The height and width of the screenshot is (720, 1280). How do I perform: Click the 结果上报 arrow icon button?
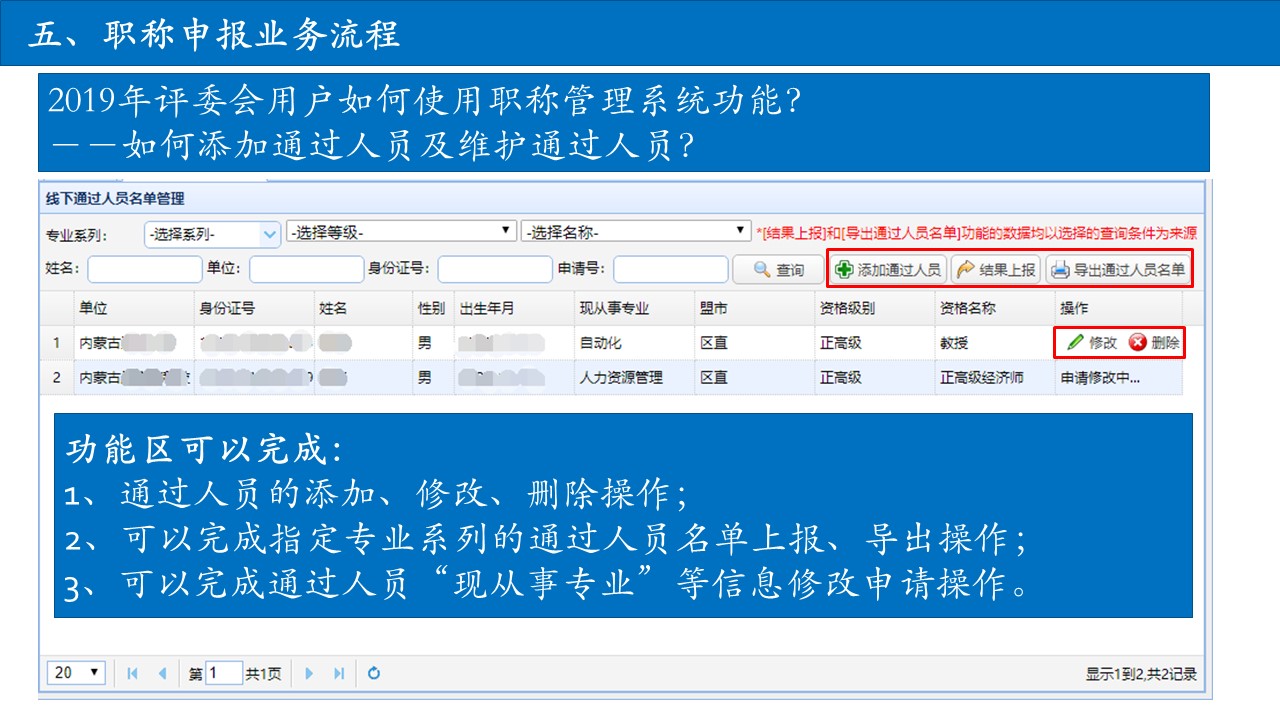click(966, 270)
